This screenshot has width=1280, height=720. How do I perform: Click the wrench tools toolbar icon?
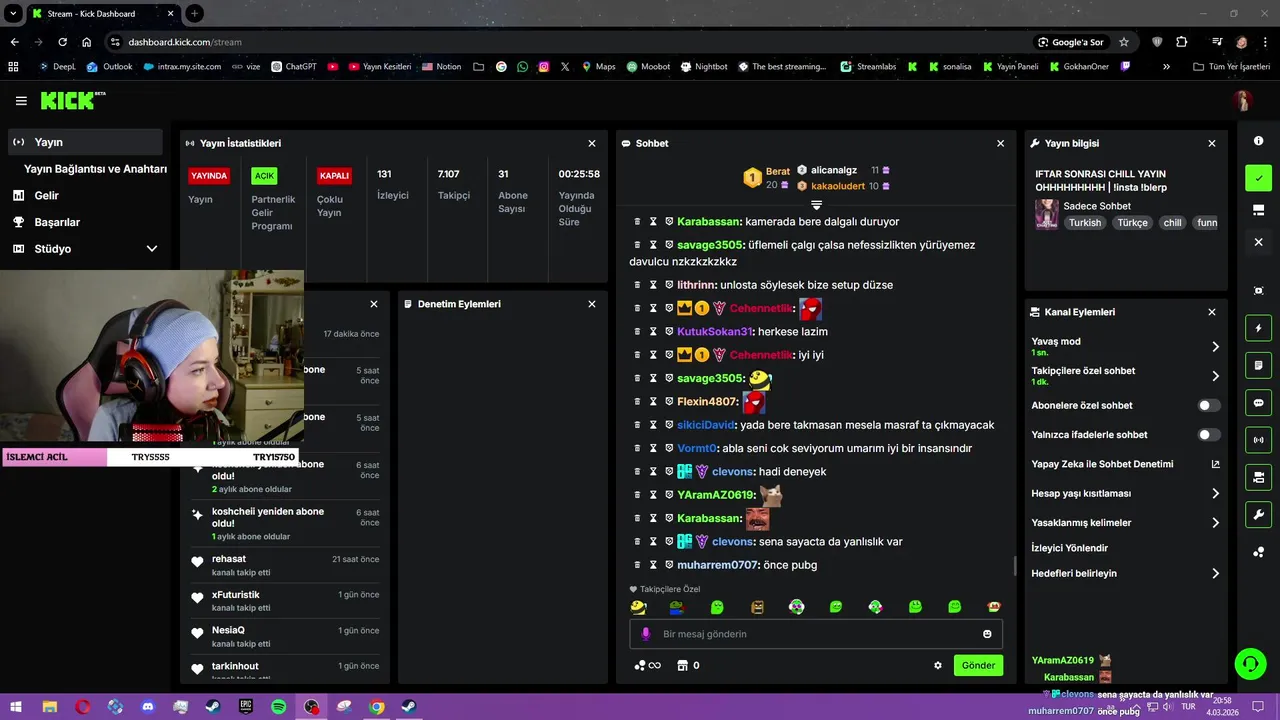pyautogui.click(x=1259, y=515)
